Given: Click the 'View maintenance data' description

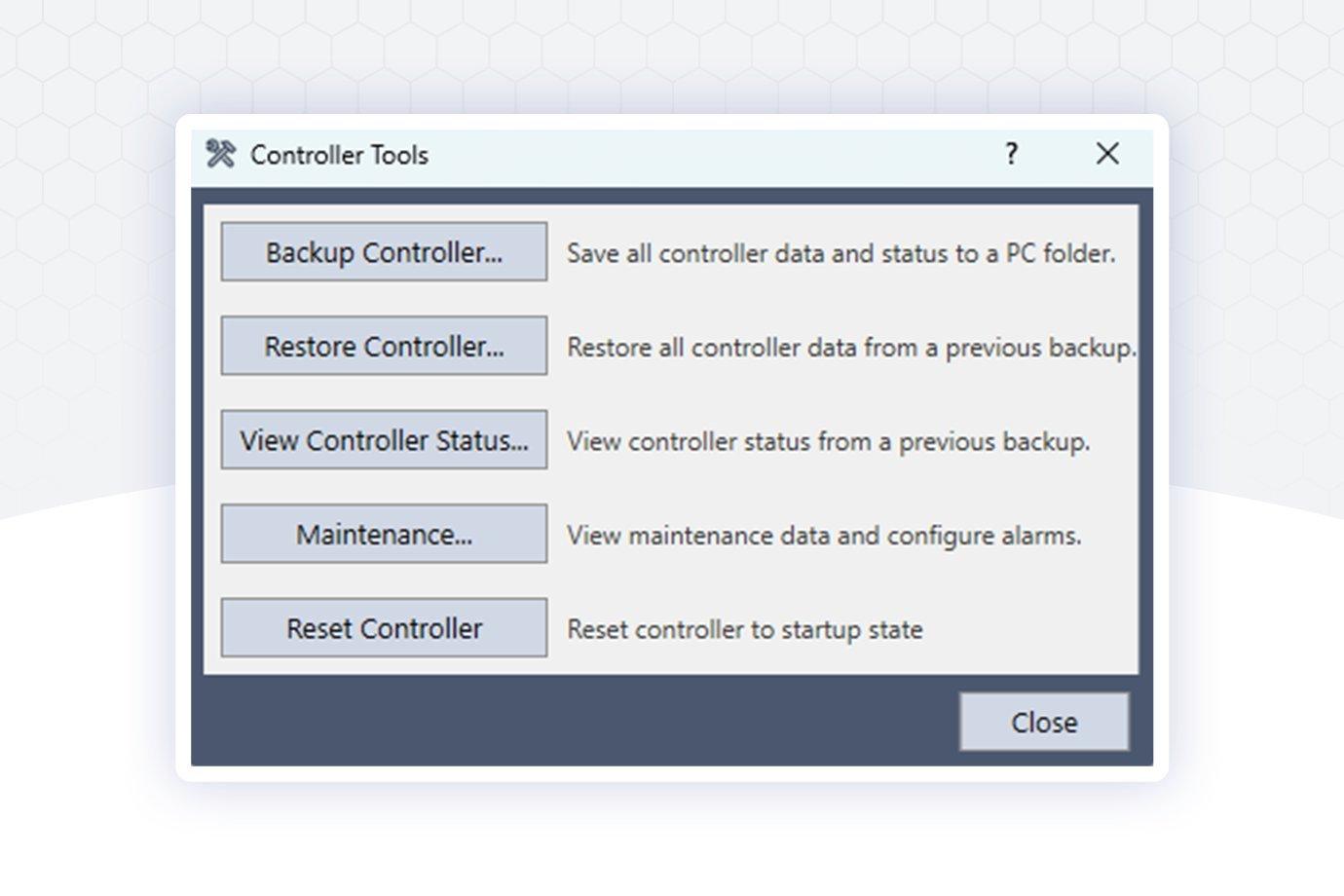Looking at the screenshot, I should (x=824, y=536).
